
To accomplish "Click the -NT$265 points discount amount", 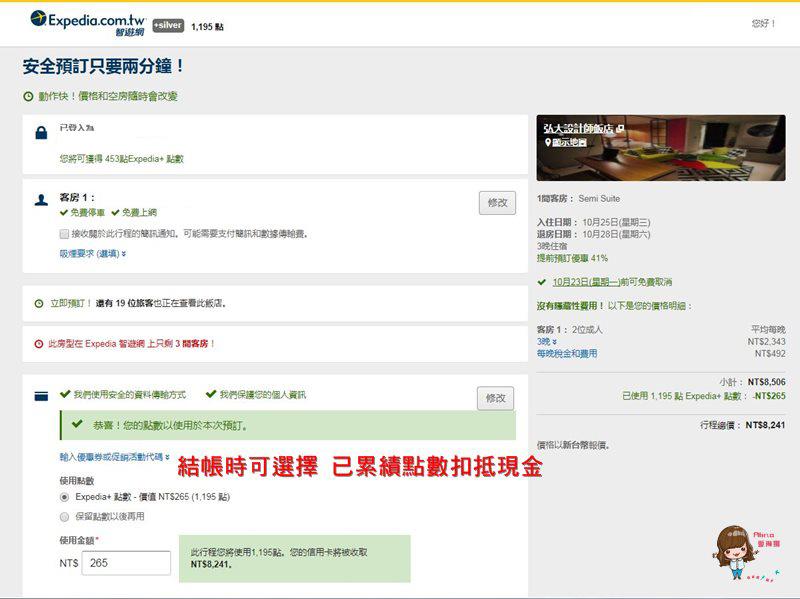I will point(769,396).
